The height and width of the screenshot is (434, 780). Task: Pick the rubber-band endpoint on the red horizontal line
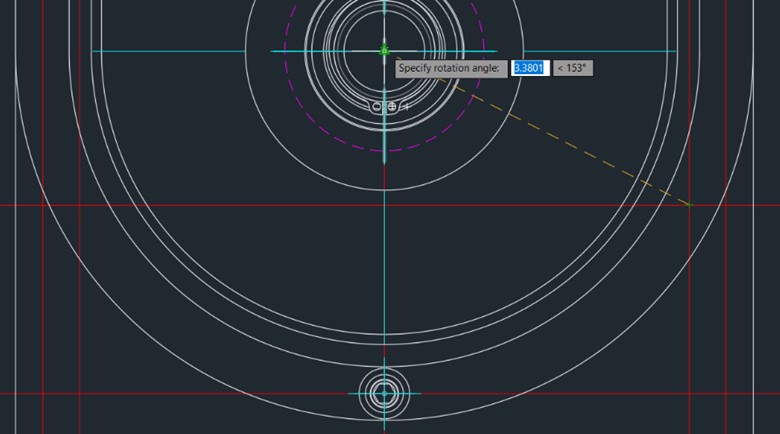(x=689, y=205)
